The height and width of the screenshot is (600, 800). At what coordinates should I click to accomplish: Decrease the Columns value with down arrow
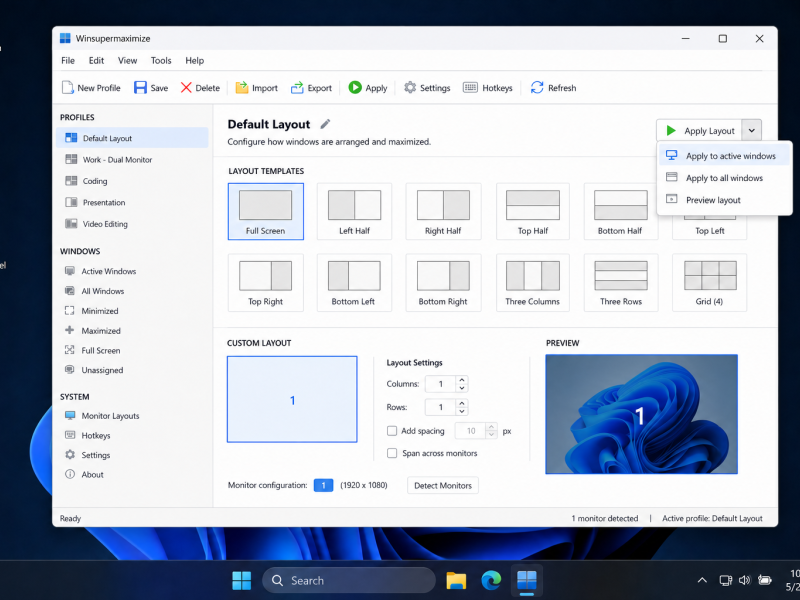[462, 388]
